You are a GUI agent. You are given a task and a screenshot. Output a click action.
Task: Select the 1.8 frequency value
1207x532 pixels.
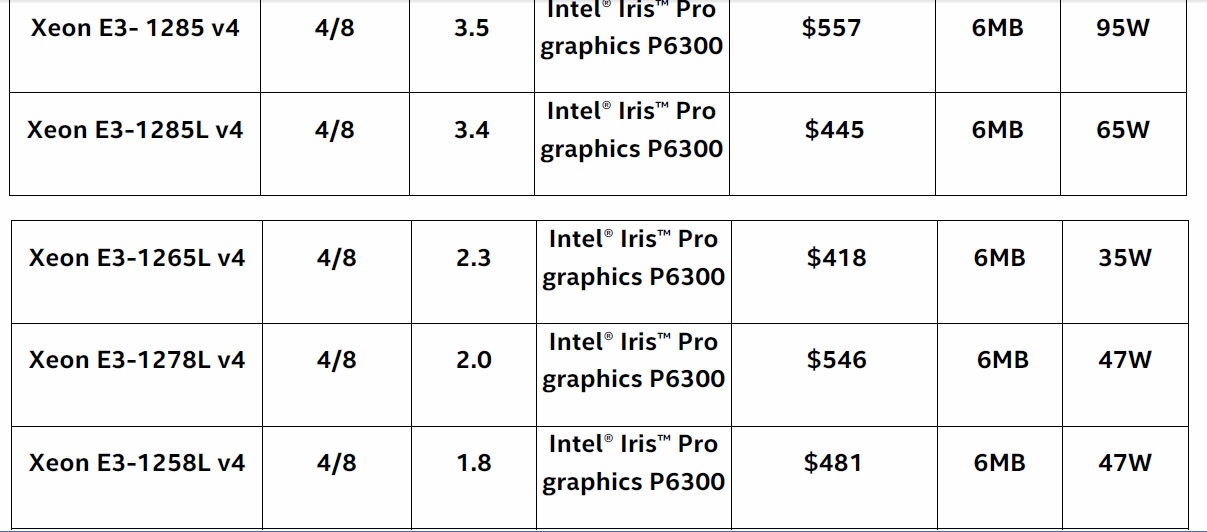pos(473,463)
